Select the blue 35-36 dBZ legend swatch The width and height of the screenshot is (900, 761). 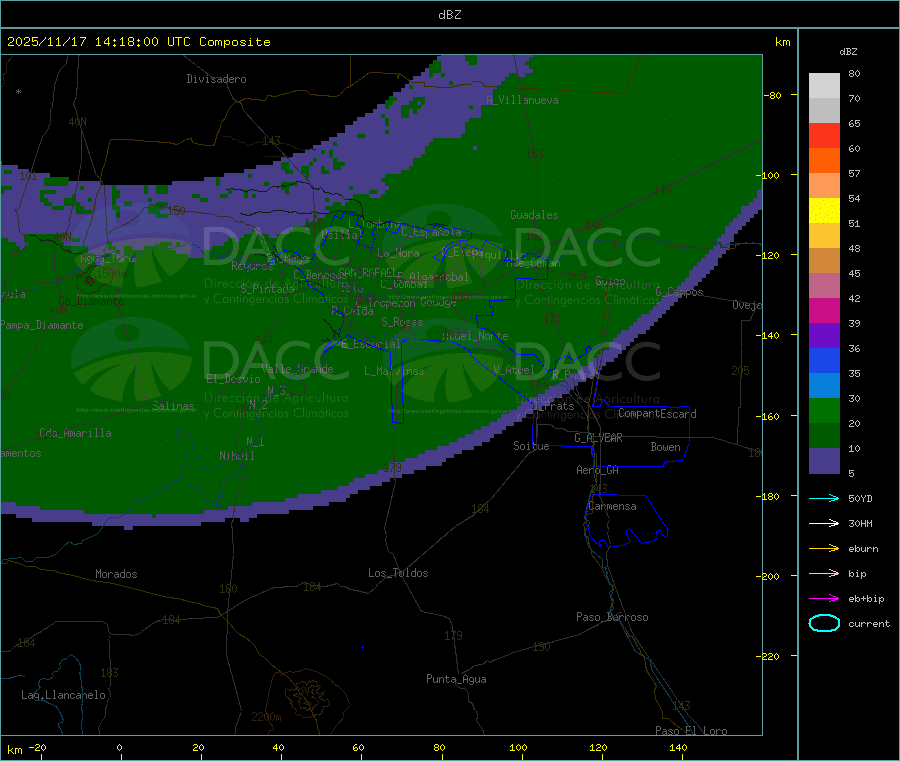coord(824,360)
